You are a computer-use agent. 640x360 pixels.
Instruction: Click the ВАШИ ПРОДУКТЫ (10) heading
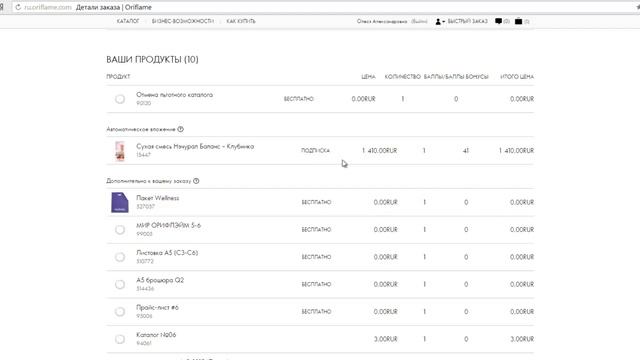coord(152,60)
